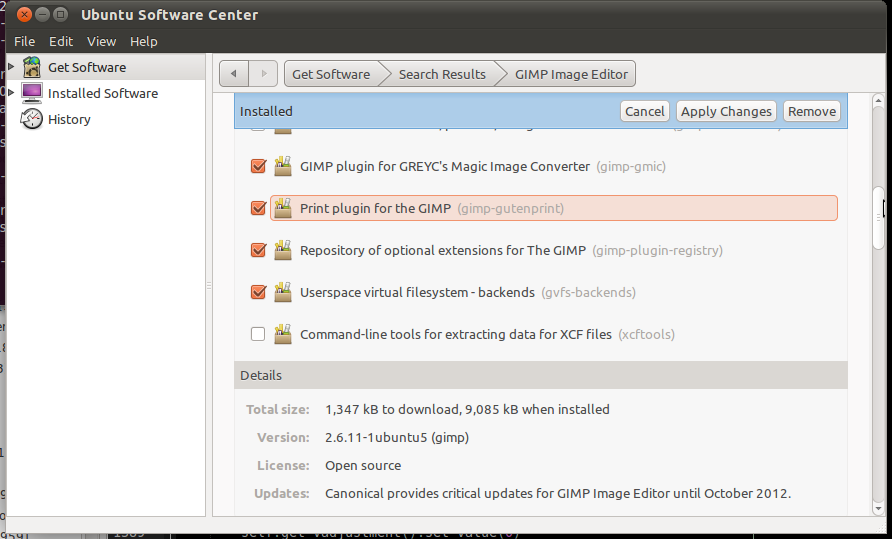Click the xcftools package icon
Image resolution: width=892 pixels, height=539 pixels.
[283, 334]
